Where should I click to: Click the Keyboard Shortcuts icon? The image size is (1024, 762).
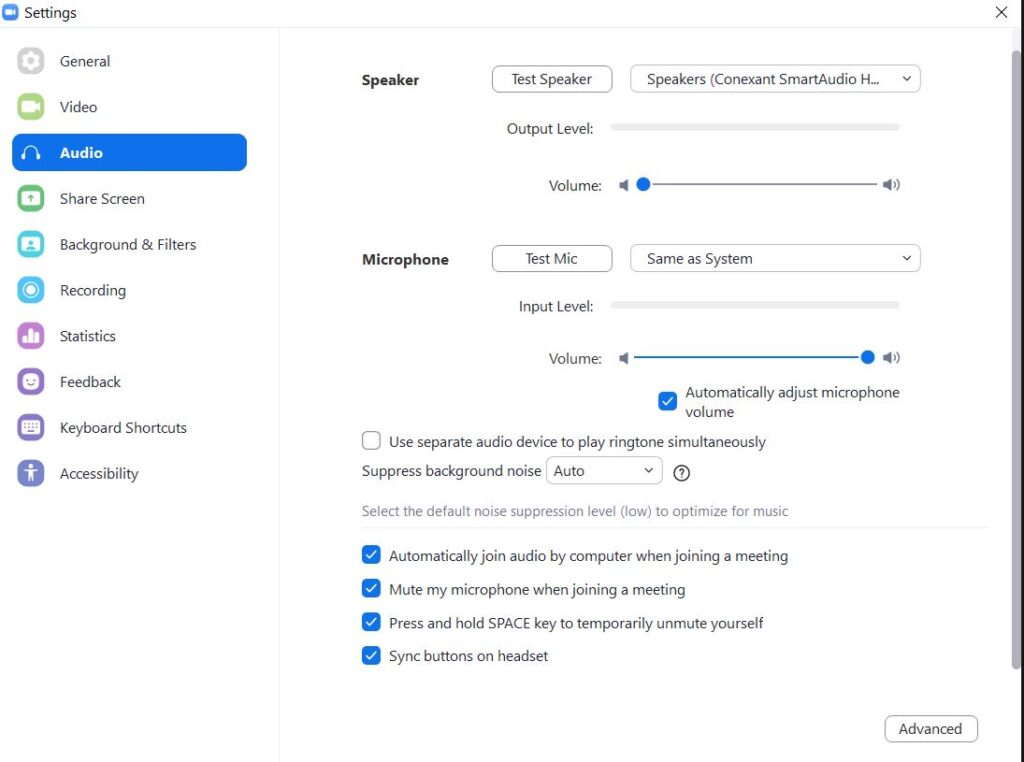tap(31, 428)
